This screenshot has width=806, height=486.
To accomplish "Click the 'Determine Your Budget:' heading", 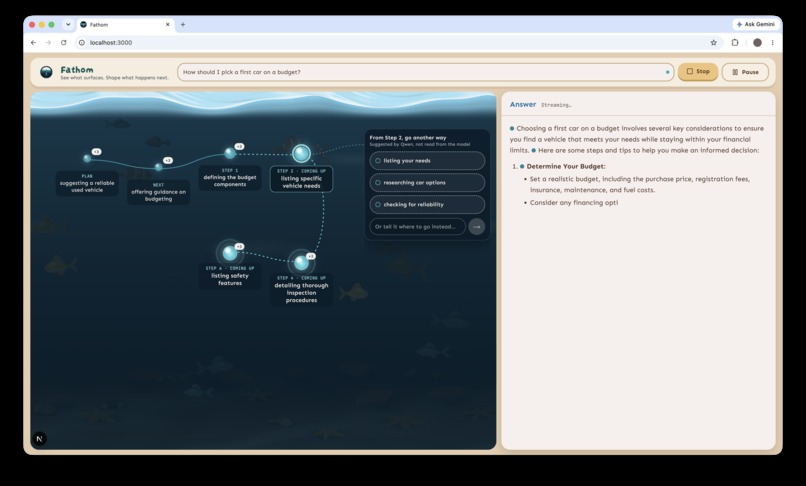I will (x=566, y=166).
